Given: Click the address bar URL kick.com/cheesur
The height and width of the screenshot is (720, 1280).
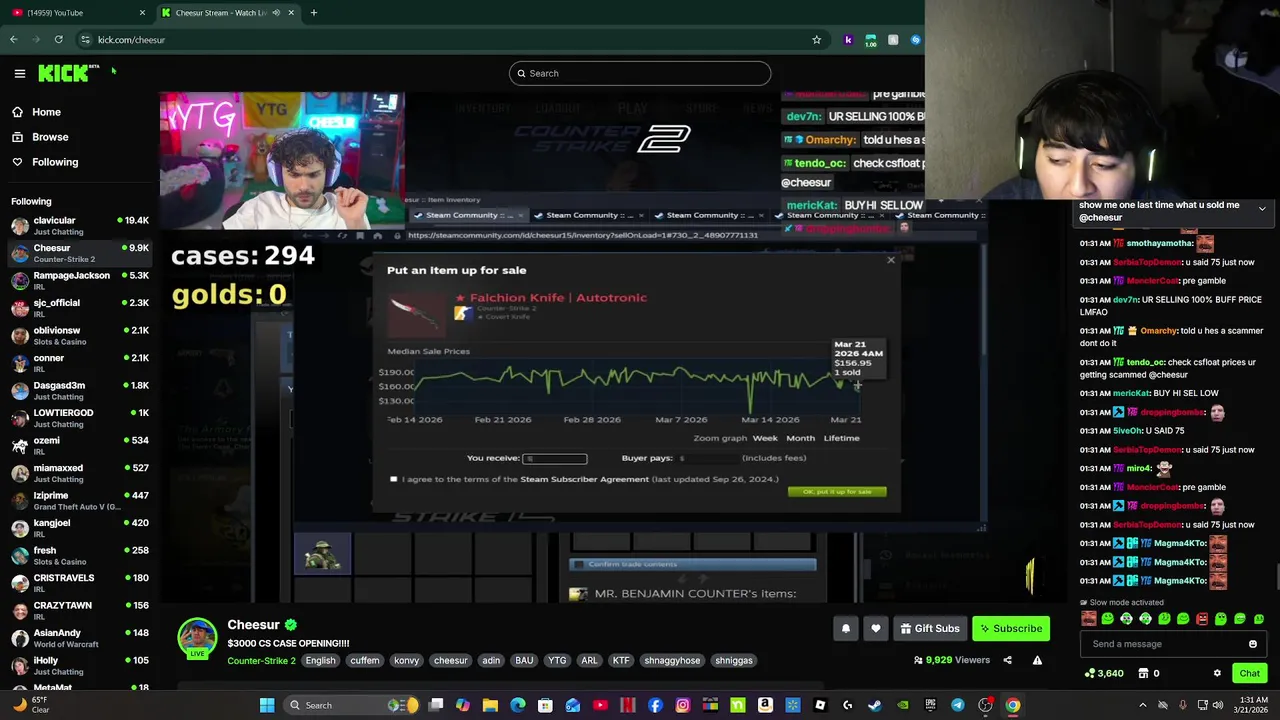Looking at the screenshot, I should [131, 40].
